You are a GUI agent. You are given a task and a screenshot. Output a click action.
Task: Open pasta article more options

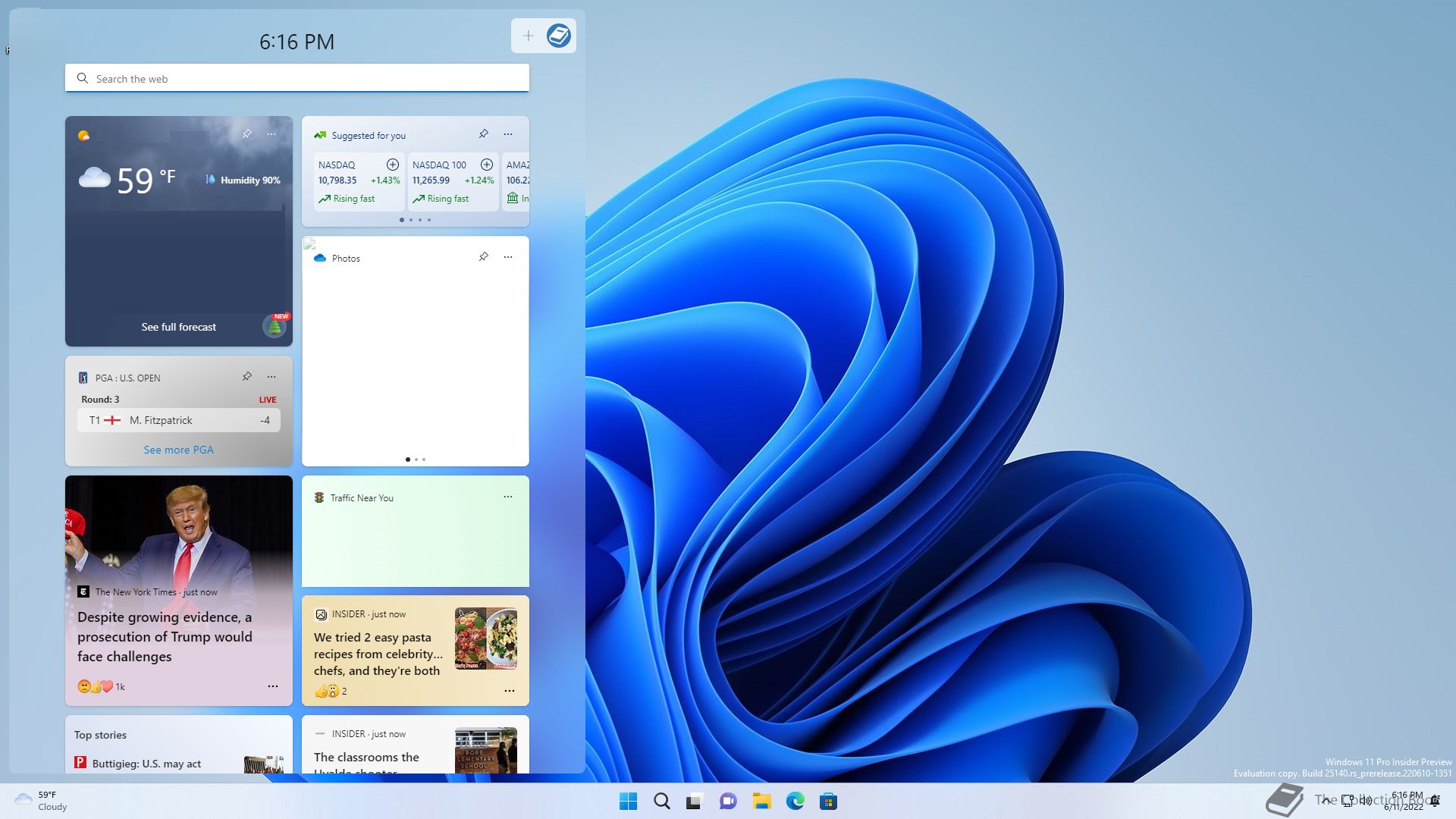click(x=510, y=691)
